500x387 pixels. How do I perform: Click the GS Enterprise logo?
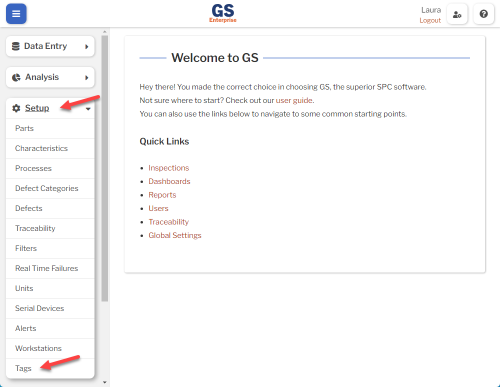click(x=223, y=13)
